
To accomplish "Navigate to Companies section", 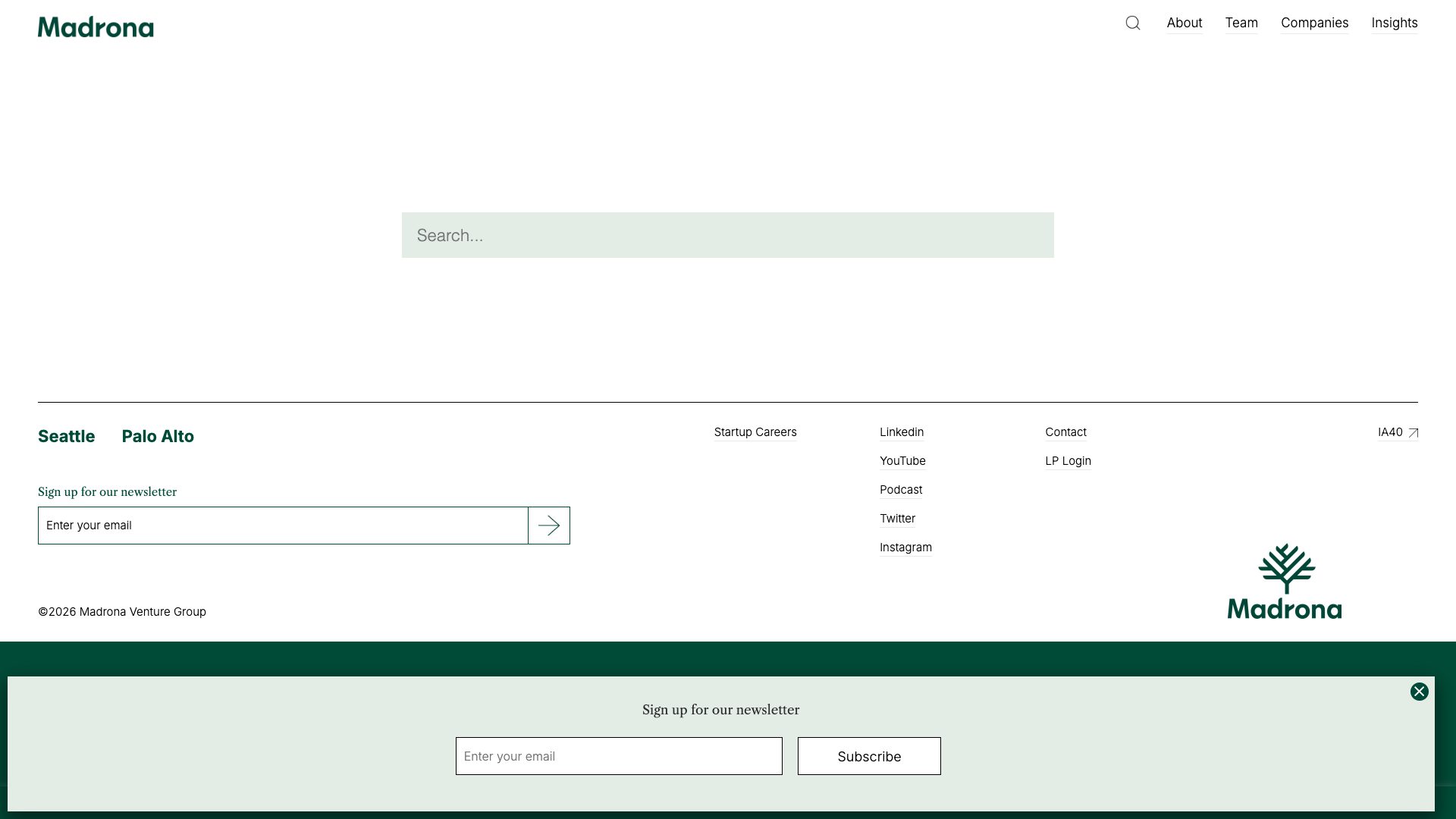I will [x=1314, y=23].
